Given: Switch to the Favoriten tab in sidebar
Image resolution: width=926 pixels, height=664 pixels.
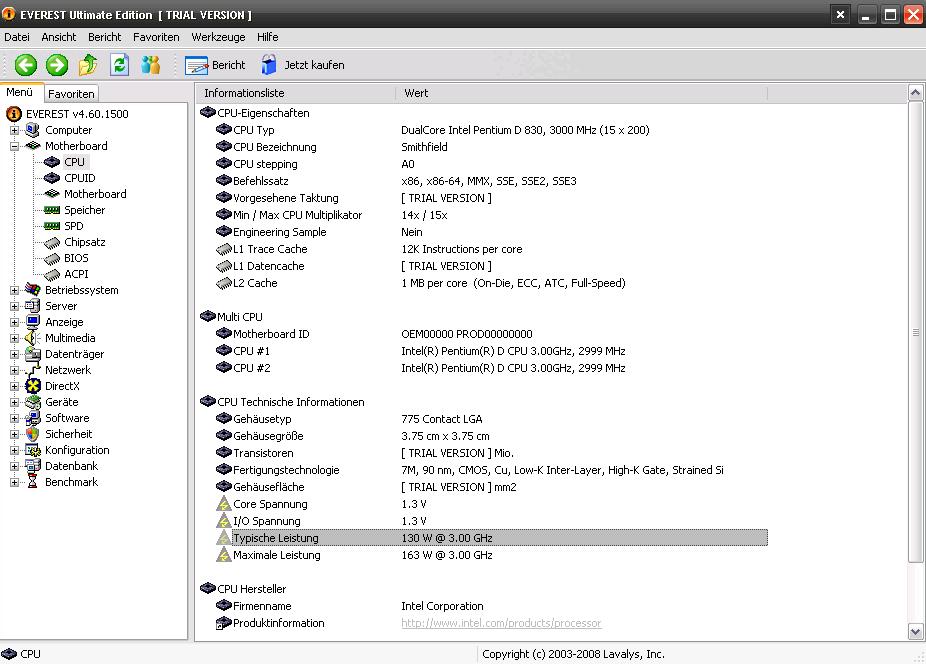Looking at the screenshot, I should tap(71, 93).
